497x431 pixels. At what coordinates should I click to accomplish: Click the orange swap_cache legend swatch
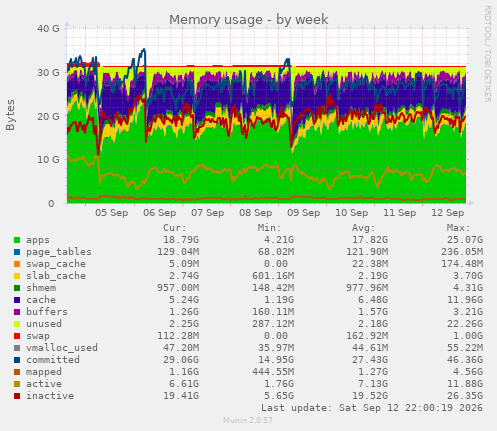17,264
